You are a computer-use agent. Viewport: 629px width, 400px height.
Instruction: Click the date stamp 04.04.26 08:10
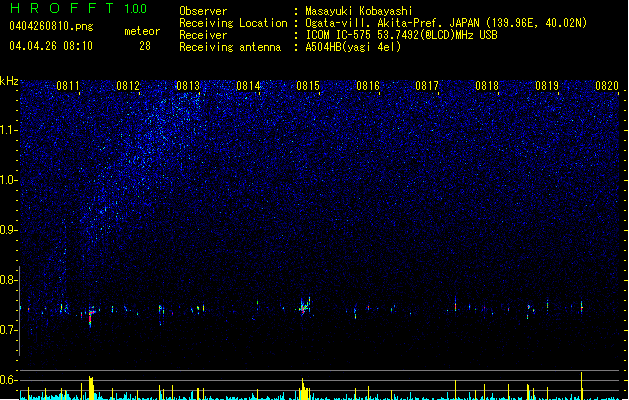51,46
